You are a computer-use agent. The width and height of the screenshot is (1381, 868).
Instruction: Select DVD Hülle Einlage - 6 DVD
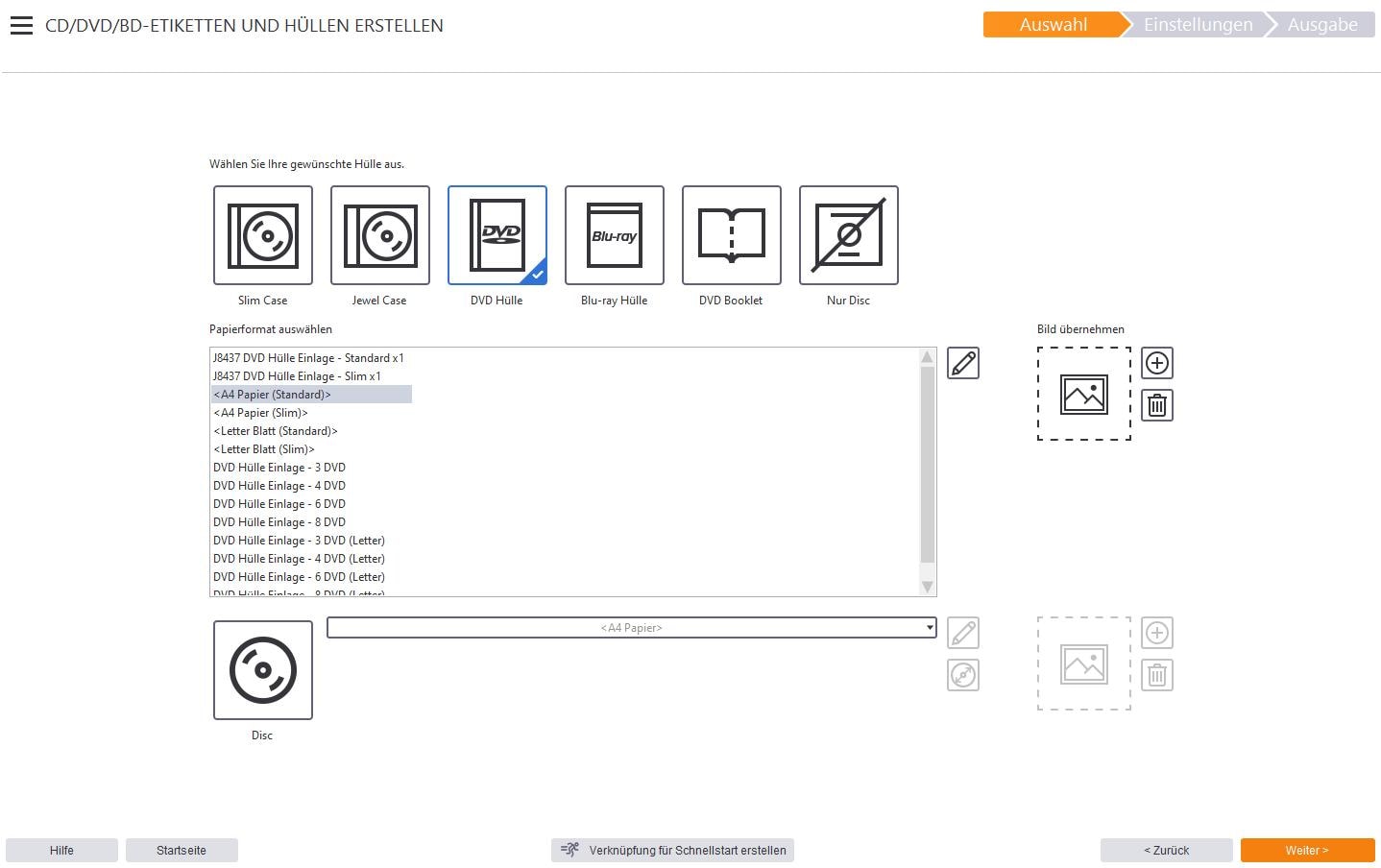click(279, 504)
